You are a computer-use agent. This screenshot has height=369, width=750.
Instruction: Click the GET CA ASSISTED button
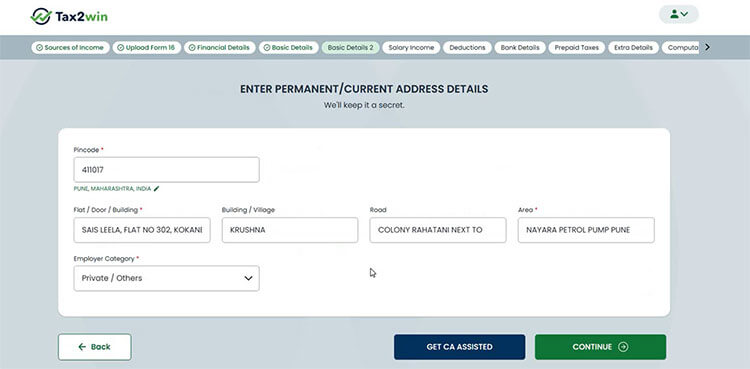tap(459, 347)
